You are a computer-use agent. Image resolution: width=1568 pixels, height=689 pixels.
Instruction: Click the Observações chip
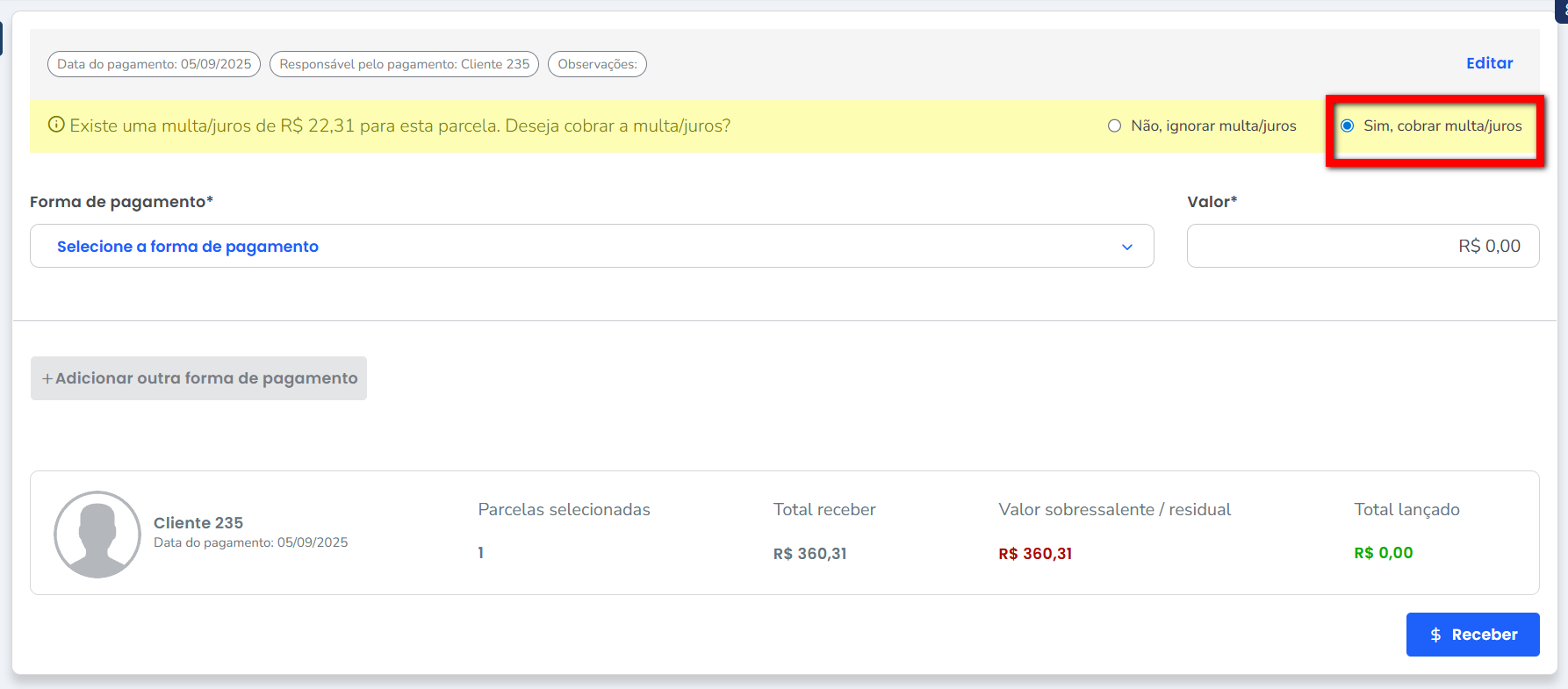(x=597, y=64)
